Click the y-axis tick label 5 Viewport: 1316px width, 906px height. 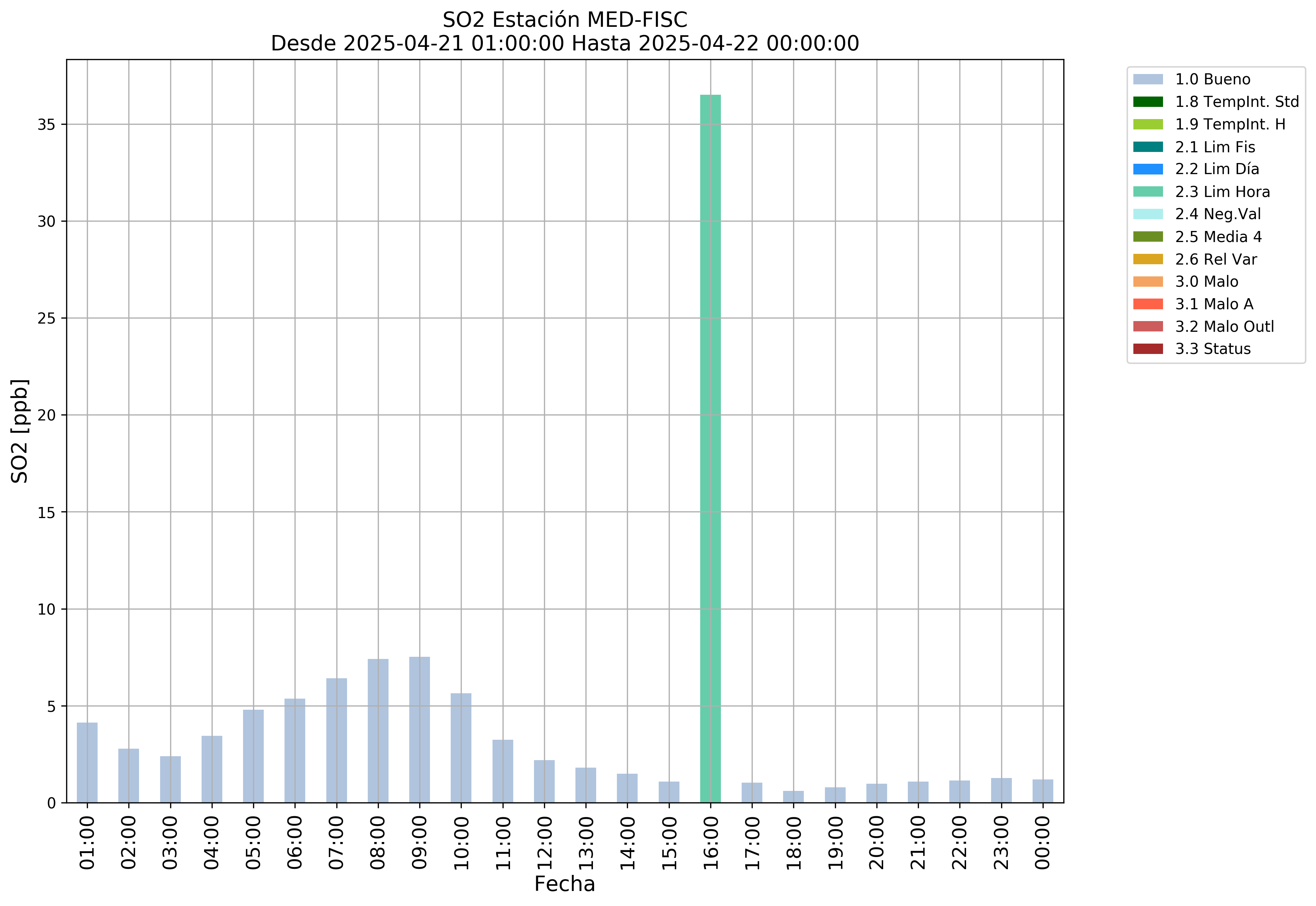(x=51, y=707)
